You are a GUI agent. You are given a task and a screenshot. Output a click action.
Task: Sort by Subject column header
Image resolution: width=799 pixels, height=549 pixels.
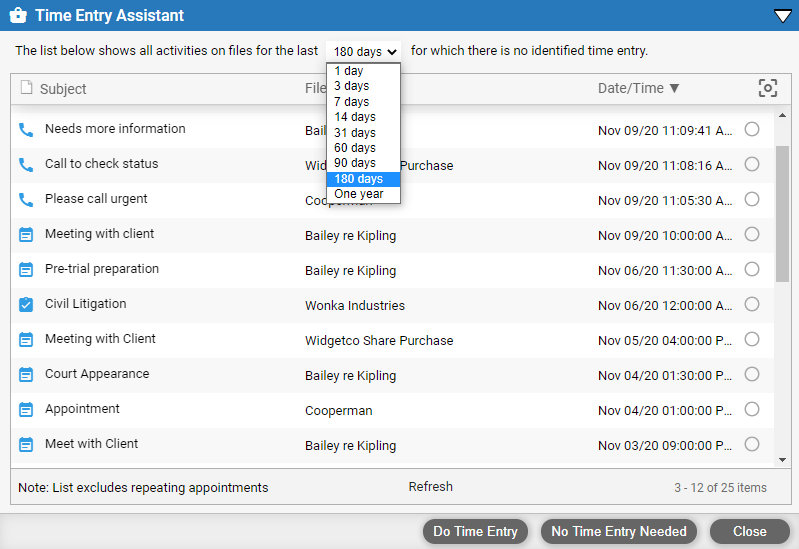[x=63, y=89]
